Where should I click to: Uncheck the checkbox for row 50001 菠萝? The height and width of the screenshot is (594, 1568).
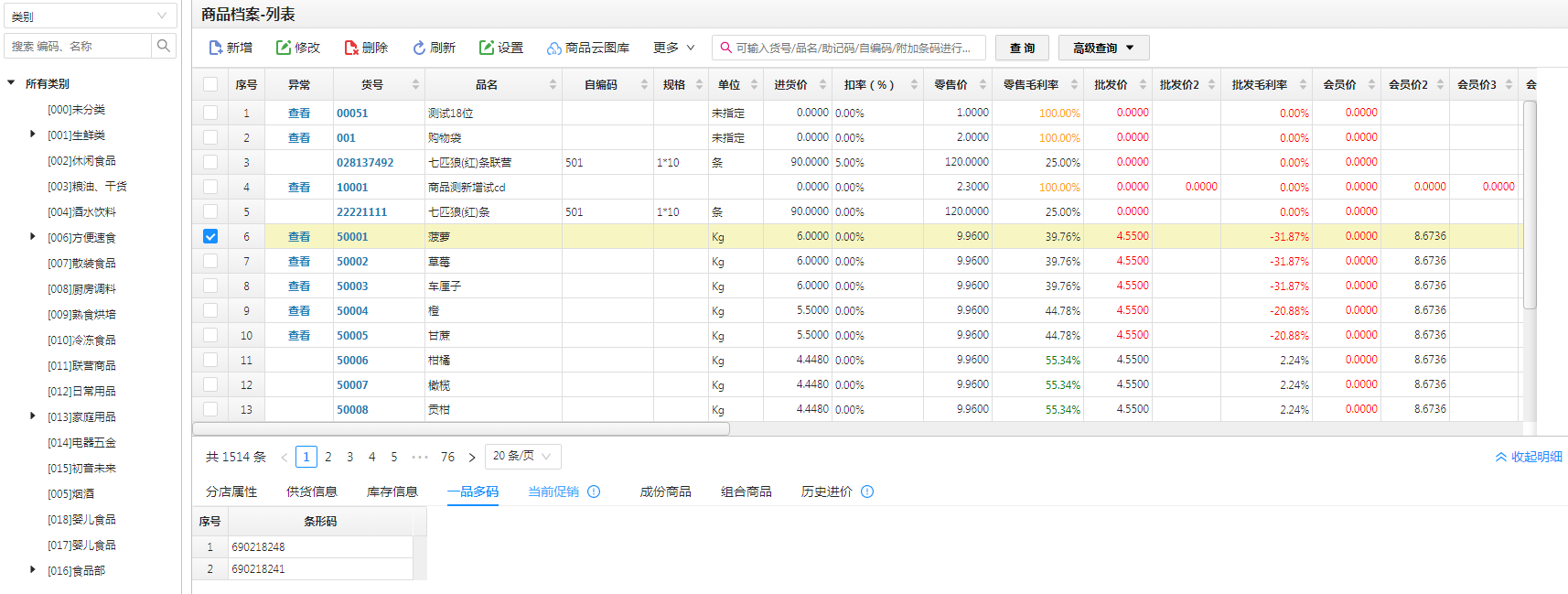click(x=210, y=236)
